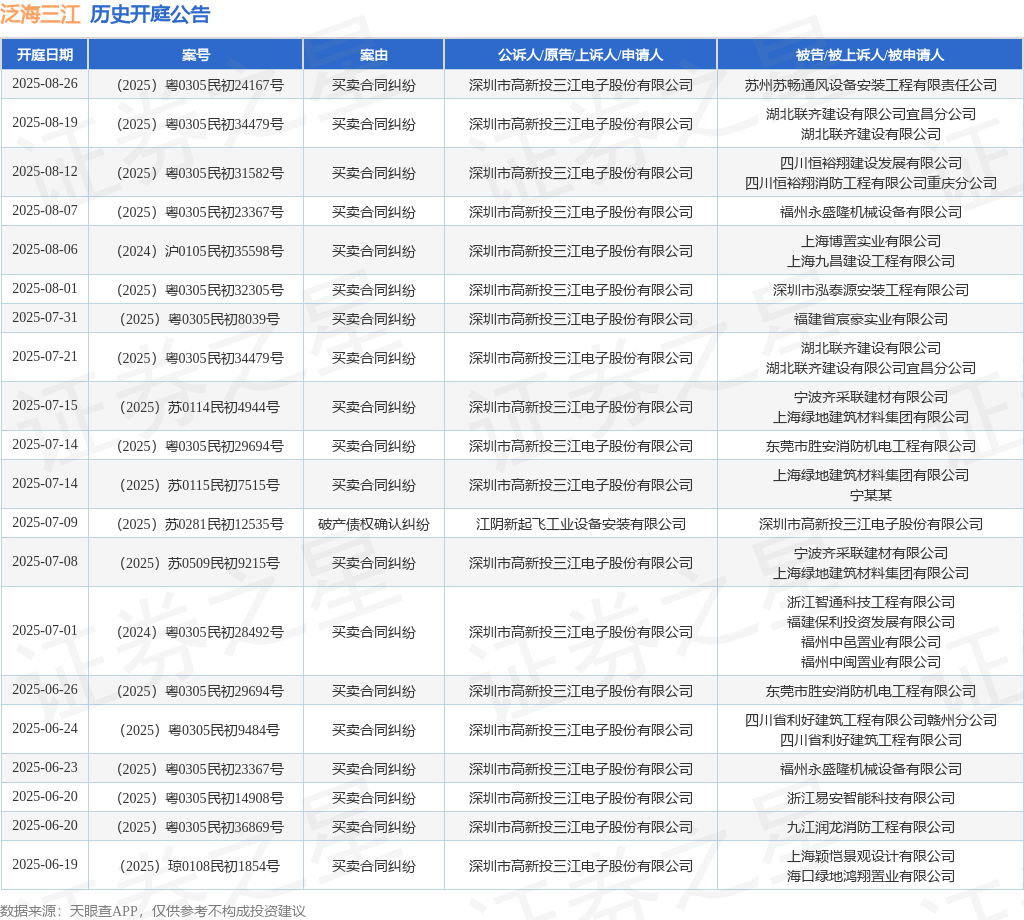
Task: Select date 2025-07-21
Action: coord(44,357)
